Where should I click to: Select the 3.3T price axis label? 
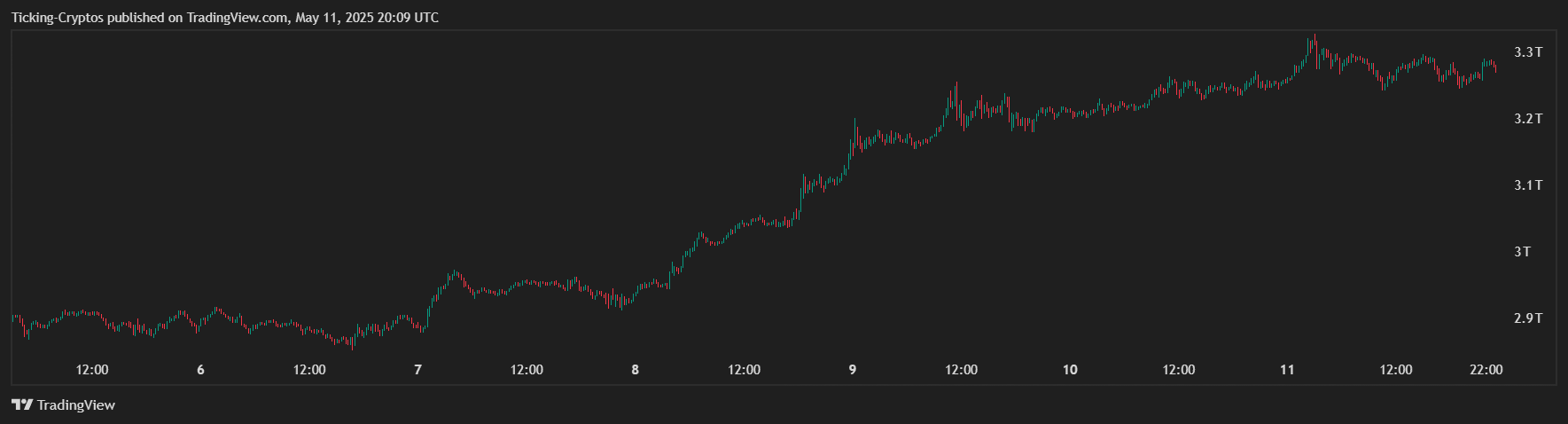pyautogui.click(x=1528, y=52)
